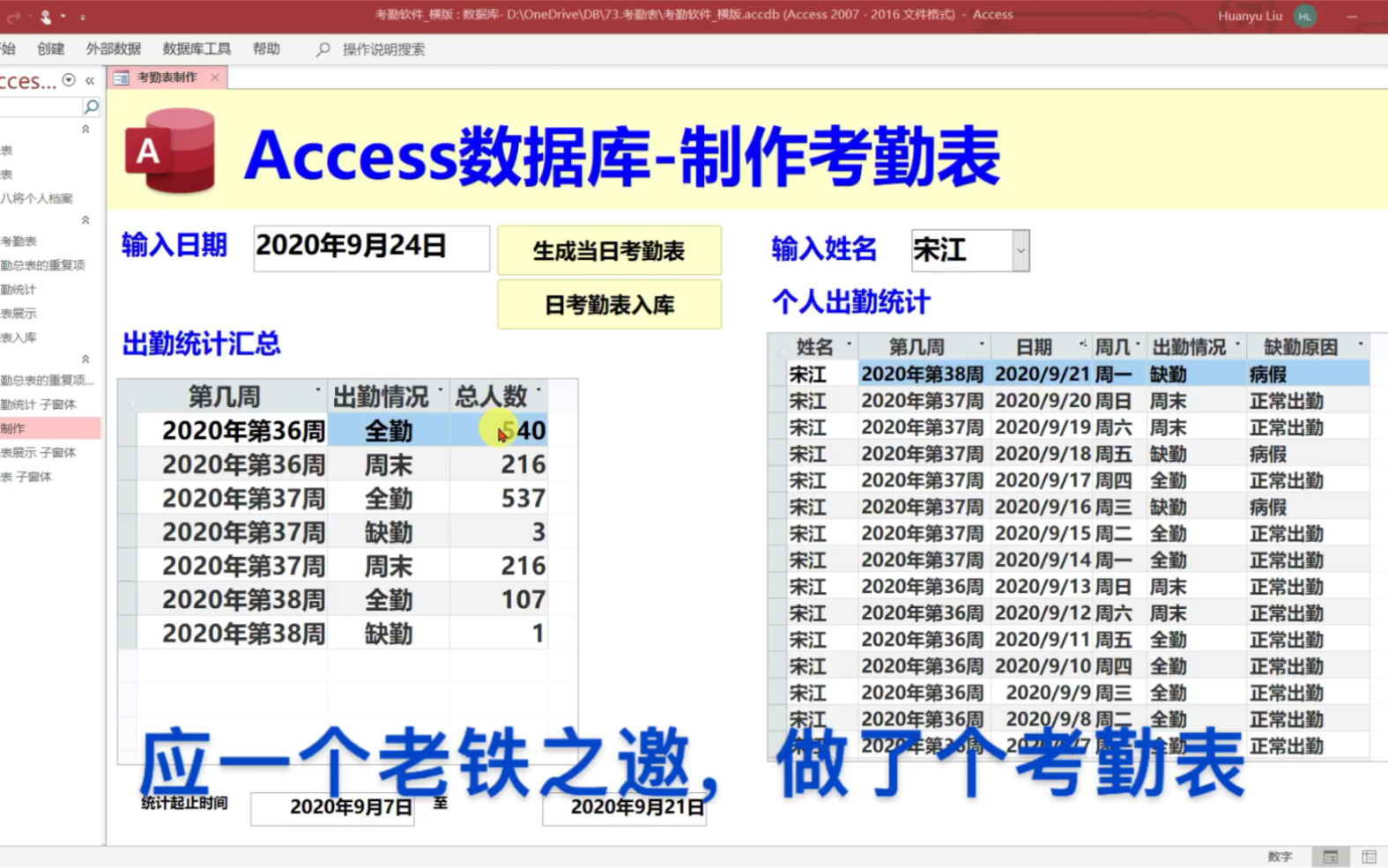Open the 创建 ribbon tab
This screenshot has height=868, width=1388.
coord(51,49)
